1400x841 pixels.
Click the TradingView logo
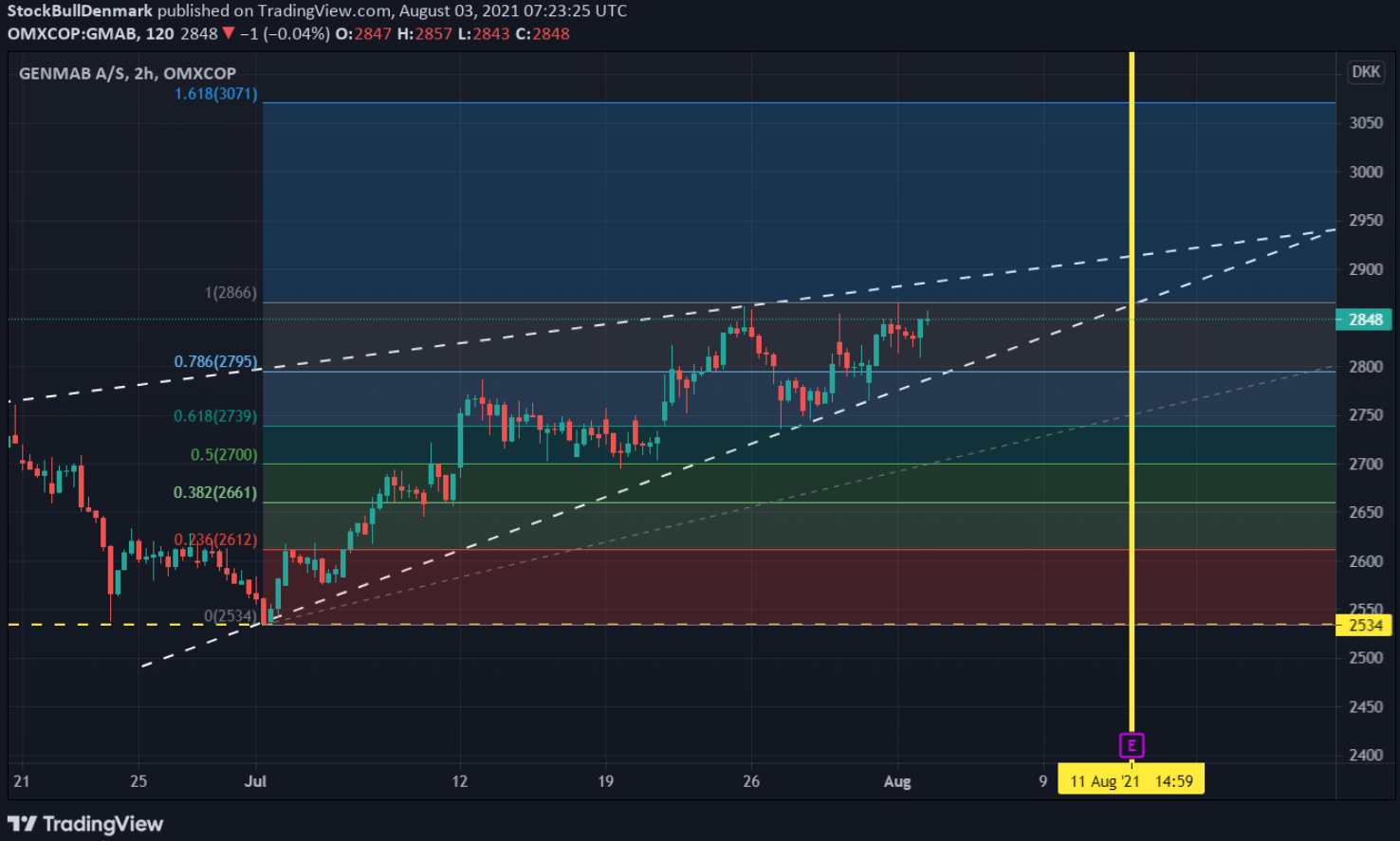(85, 824)
